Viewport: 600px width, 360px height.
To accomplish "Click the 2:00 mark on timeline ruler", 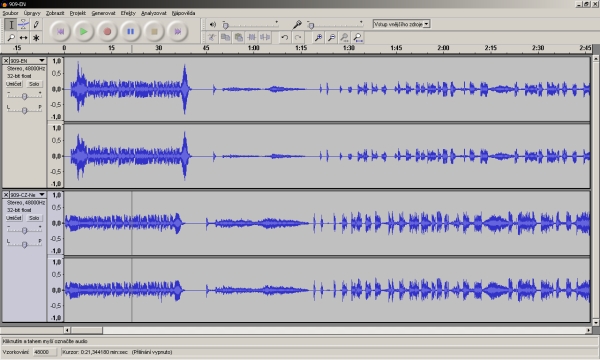I will [x=443, y=48].
